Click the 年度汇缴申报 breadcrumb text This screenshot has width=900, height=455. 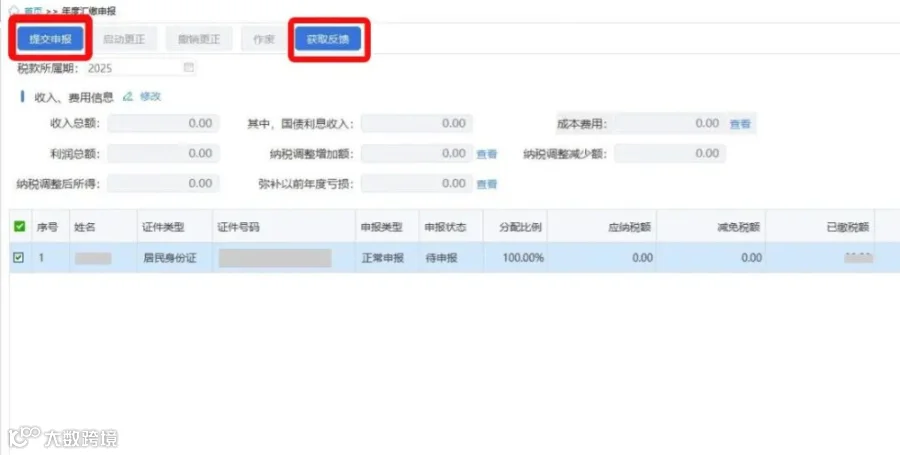pyautogui.click(x=88, y=11)
